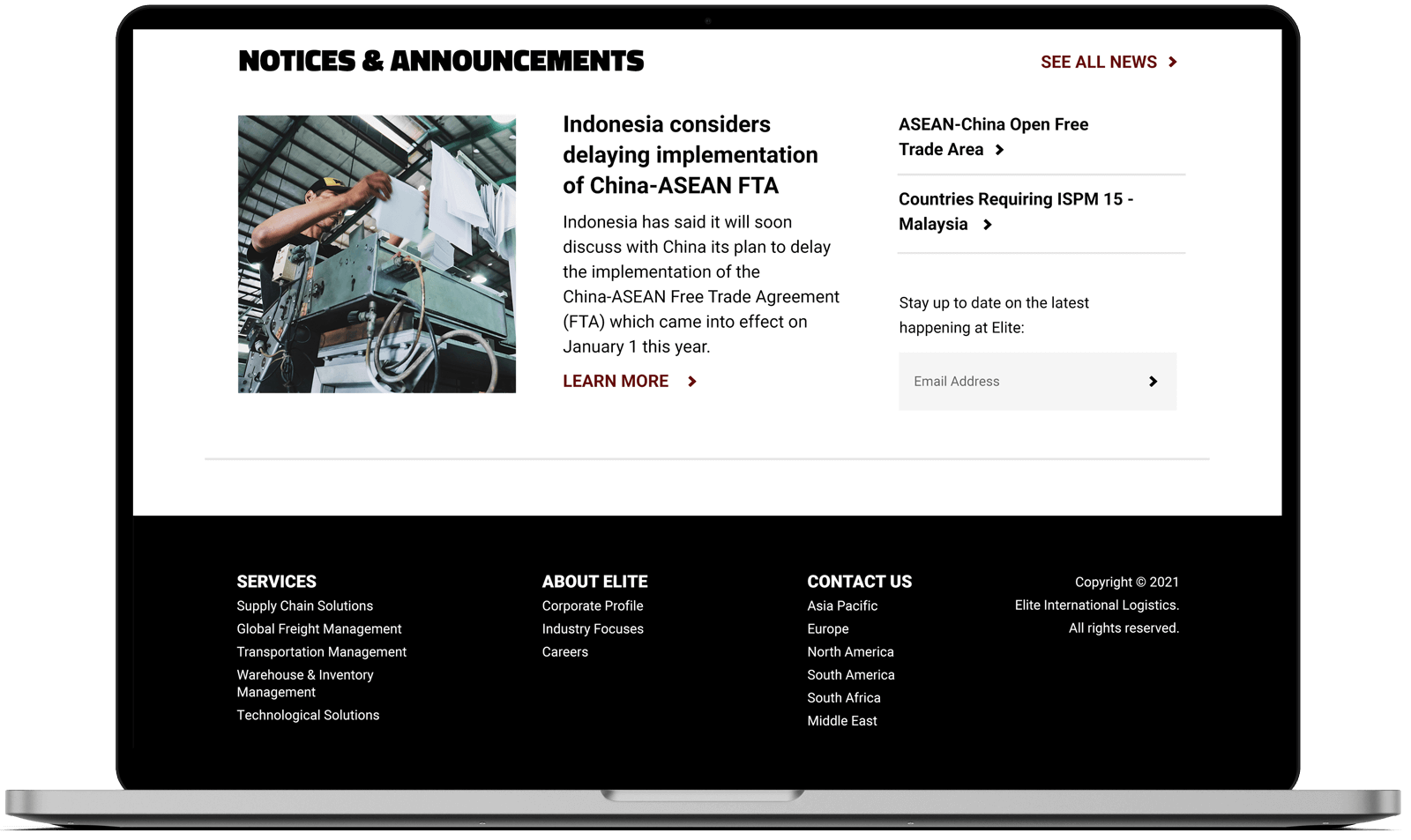Visit Warehouse & Inventory Management page
1411x840 pixels.
305,684
